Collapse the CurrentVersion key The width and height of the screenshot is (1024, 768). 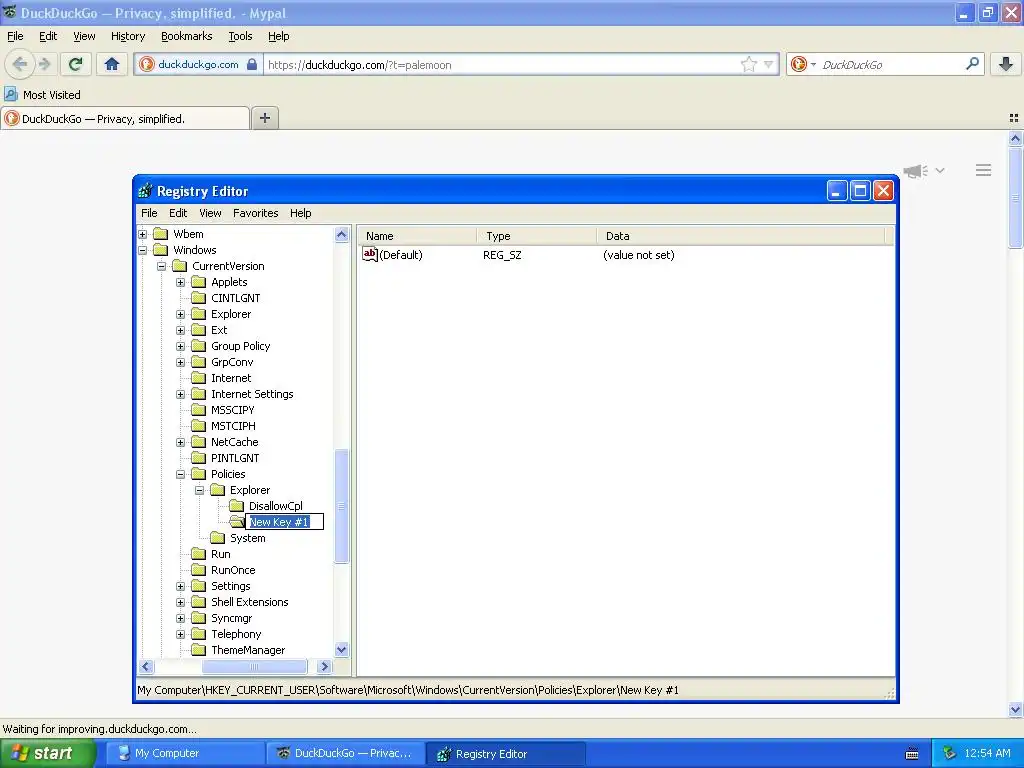(162, 266)
